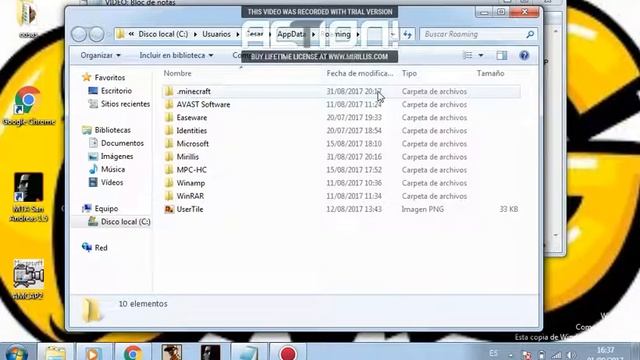This screenshot has width=640, height=360.
Task: Open the media player taskbar icon
Action: point(94,353)
